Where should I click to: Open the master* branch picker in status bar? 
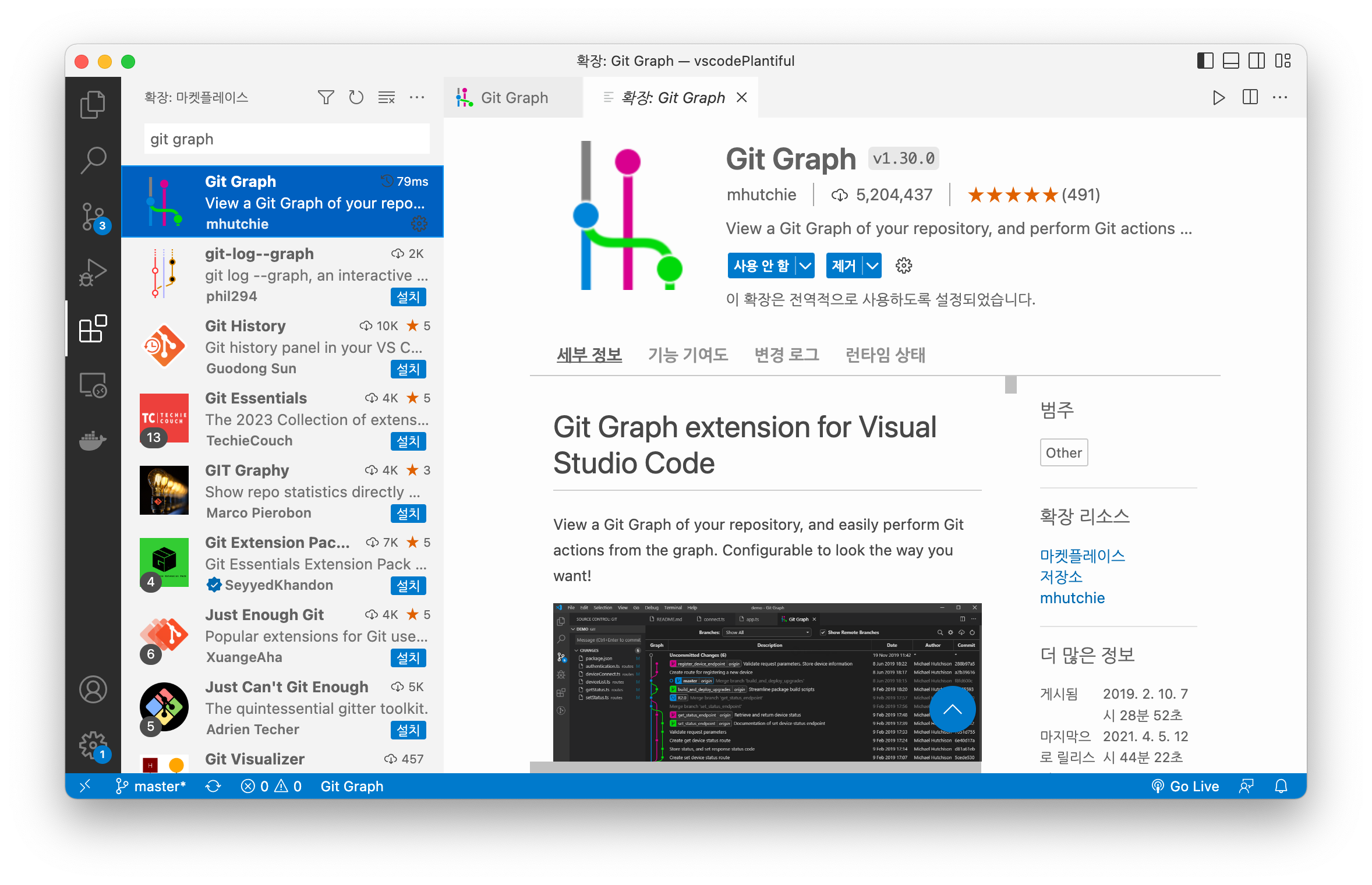[x=151, y=786]
